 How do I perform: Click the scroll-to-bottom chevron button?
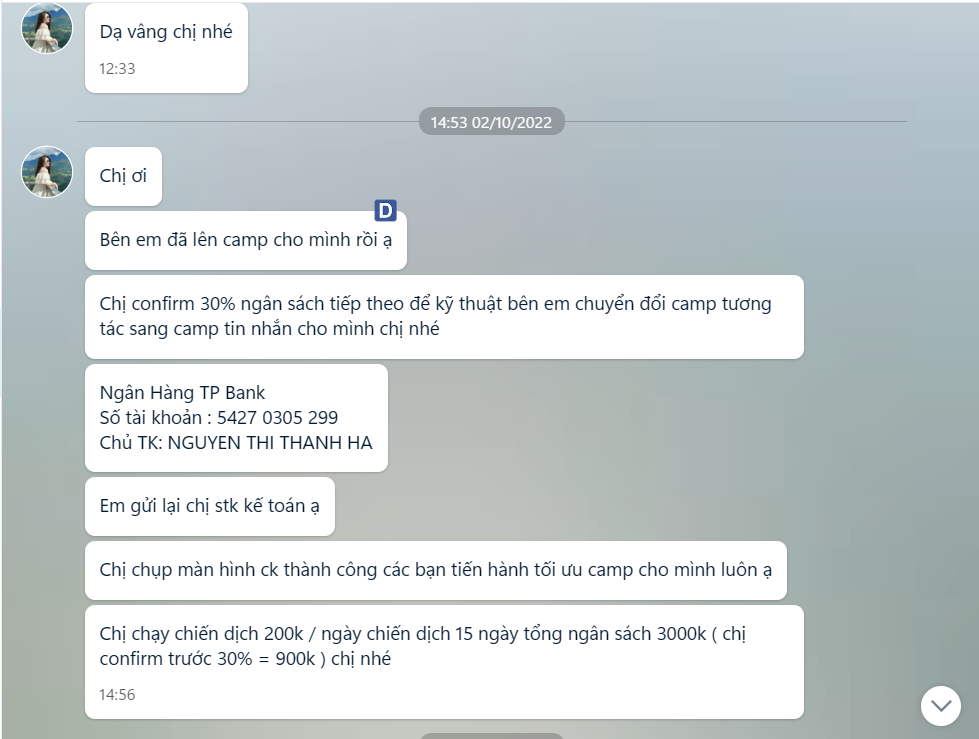(940, 706)
